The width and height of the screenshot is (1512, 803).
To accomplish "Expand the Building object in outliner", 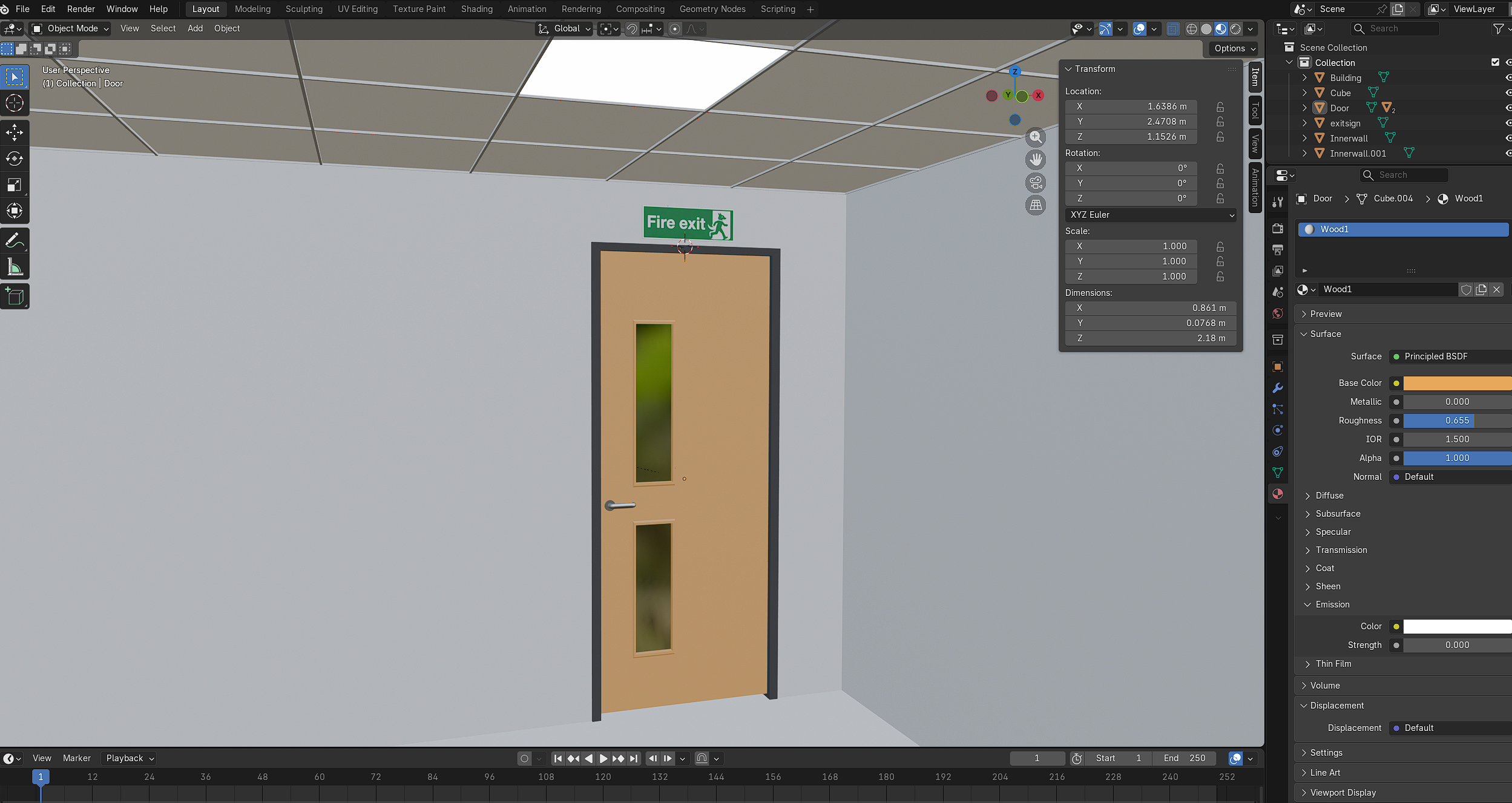I will [x=1304, y=78].
